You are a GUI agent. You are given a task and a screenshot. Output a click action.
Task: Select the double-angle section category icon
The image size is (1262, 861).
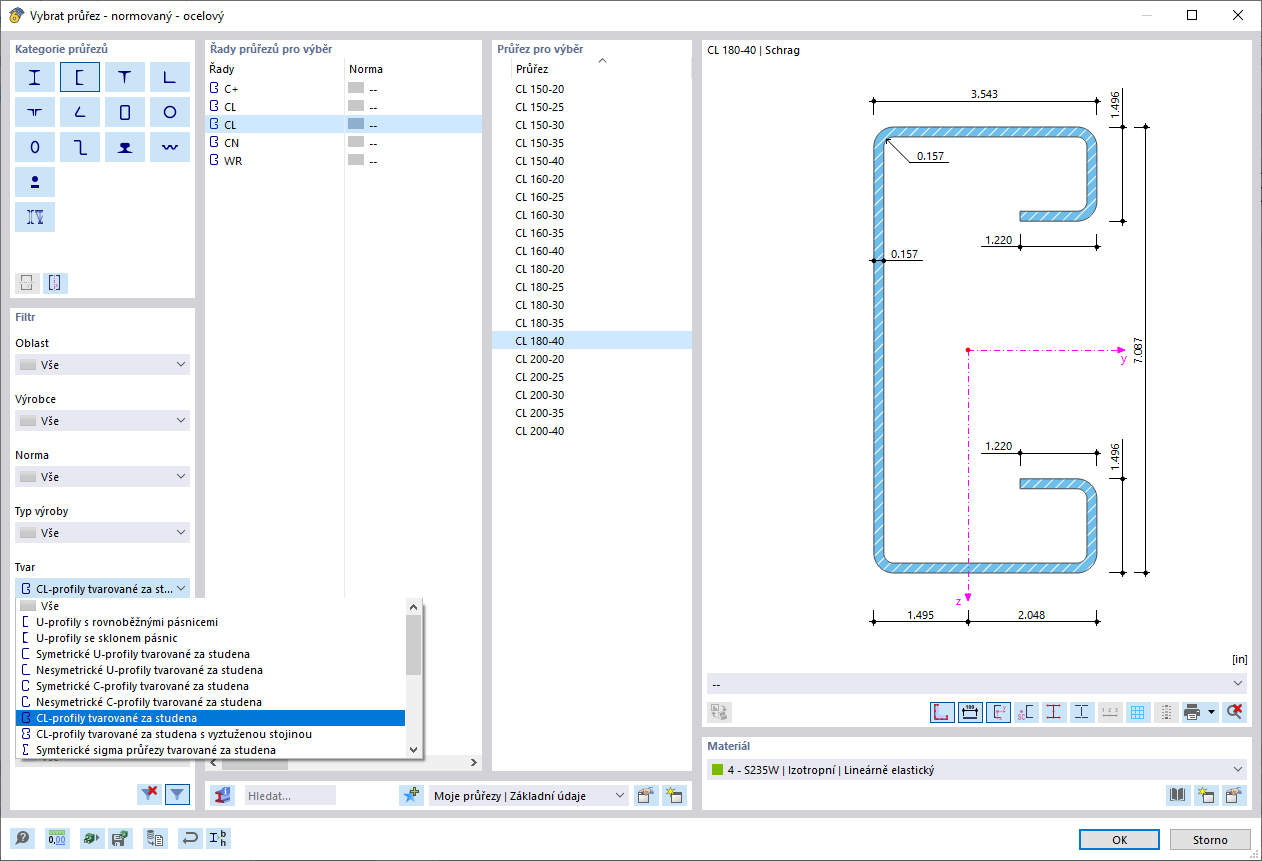(35, 113)
